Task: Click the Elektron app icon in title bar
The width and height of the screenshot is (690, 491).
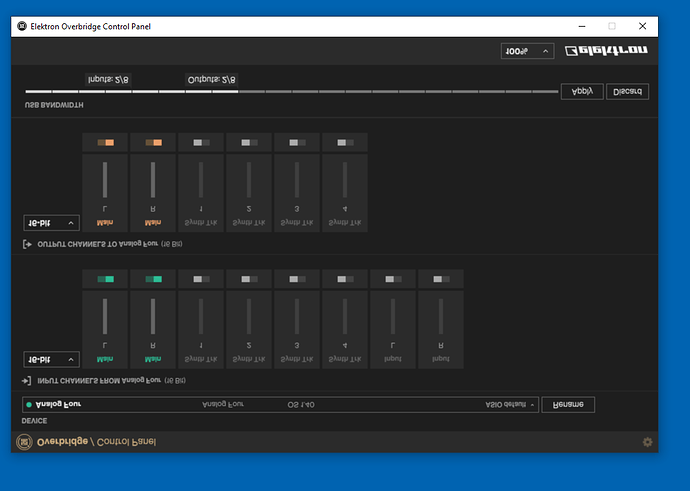Action: (x=22, y=26)
